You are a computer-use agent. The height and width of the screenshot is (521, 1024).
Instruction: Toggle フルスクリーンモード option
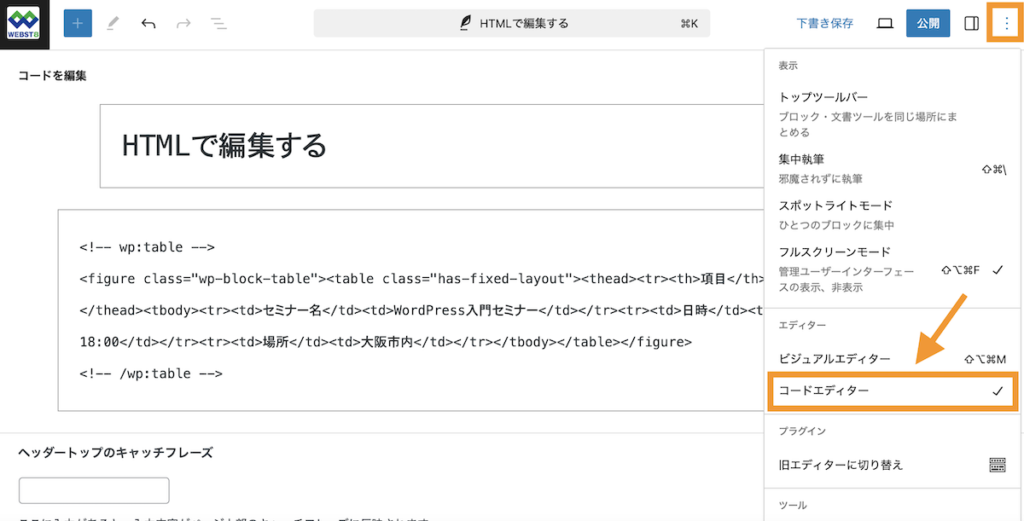[890, 269]
